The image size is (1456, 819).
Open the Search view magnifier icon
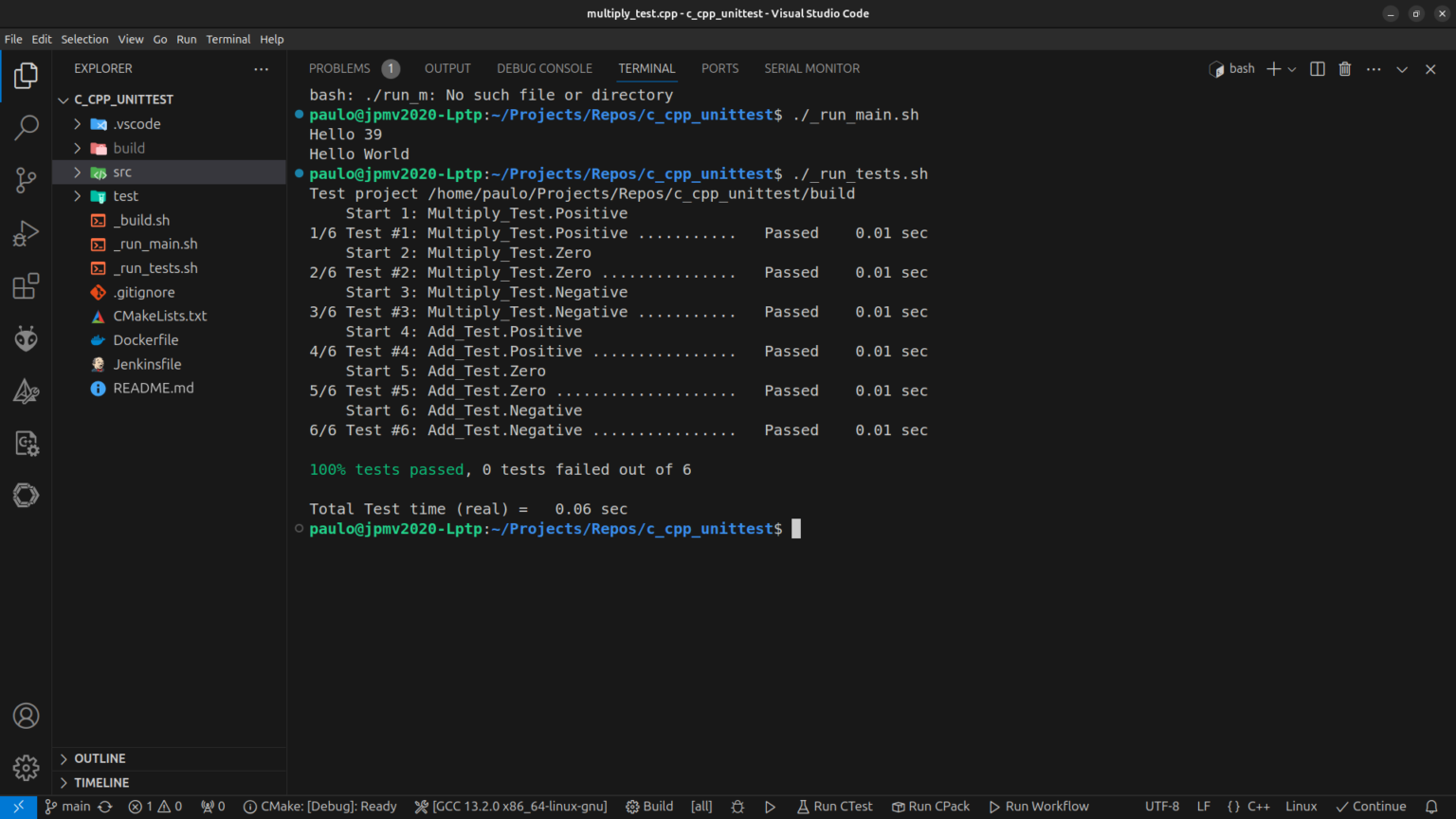click(x=26, y=127)
